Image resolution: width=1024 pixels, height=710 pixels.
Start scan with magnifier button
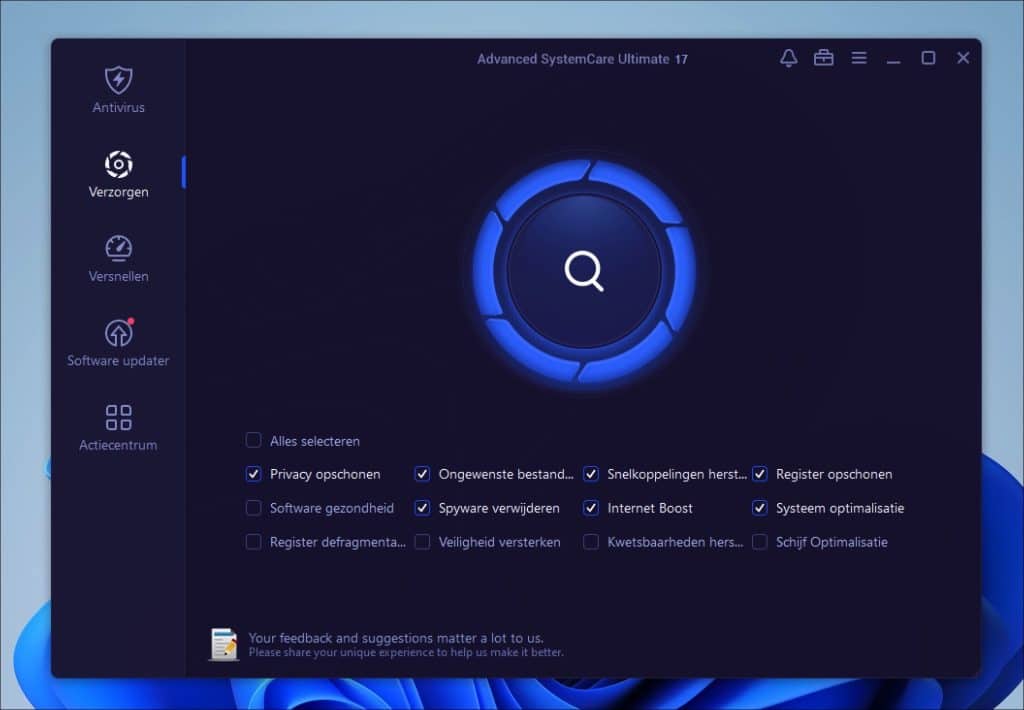[584, 271]
